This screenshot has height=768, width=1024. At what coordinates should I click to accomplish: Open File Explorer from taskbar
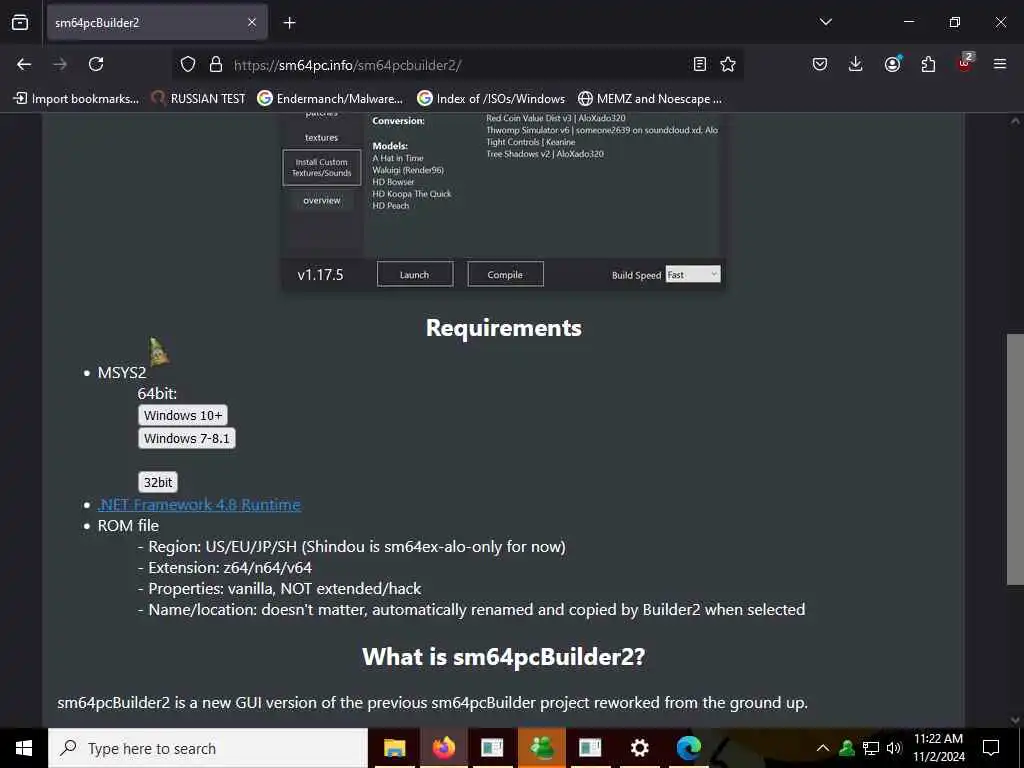click(394, 748)
